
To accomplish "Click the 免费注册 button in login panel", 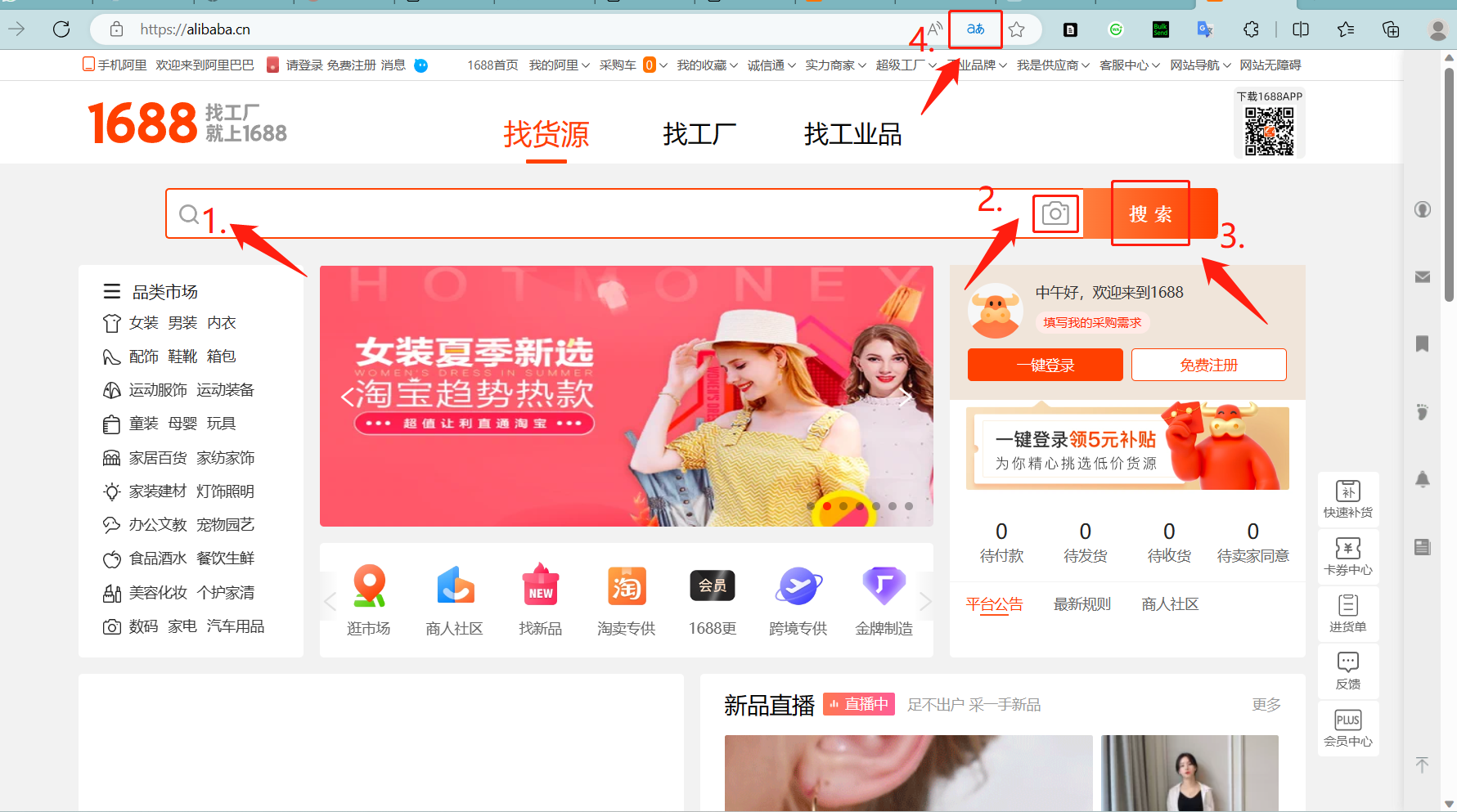I will [x=1209, y=365].
